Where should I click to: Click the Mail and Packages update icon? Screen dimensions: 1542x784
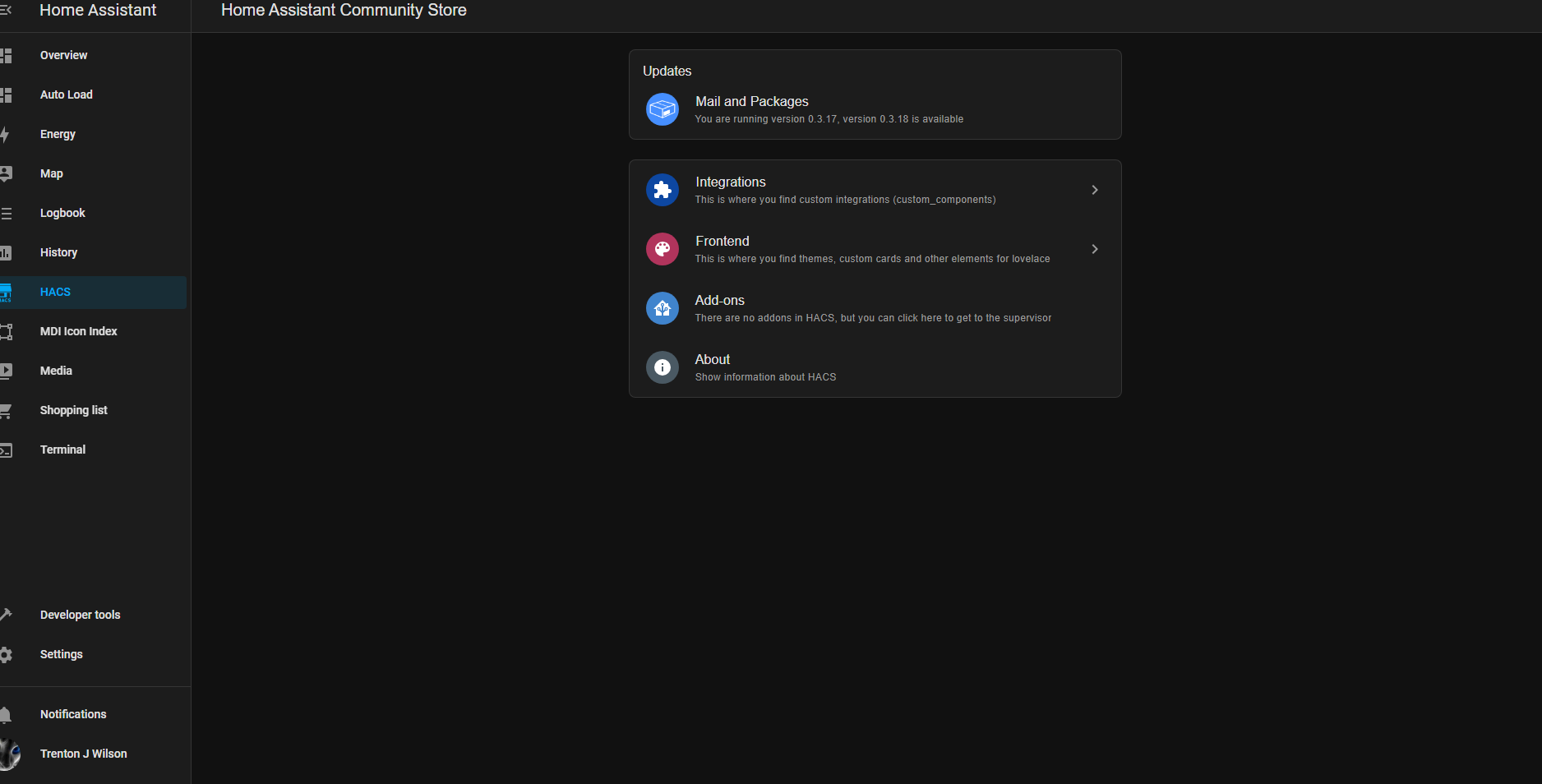pos(662,109)
